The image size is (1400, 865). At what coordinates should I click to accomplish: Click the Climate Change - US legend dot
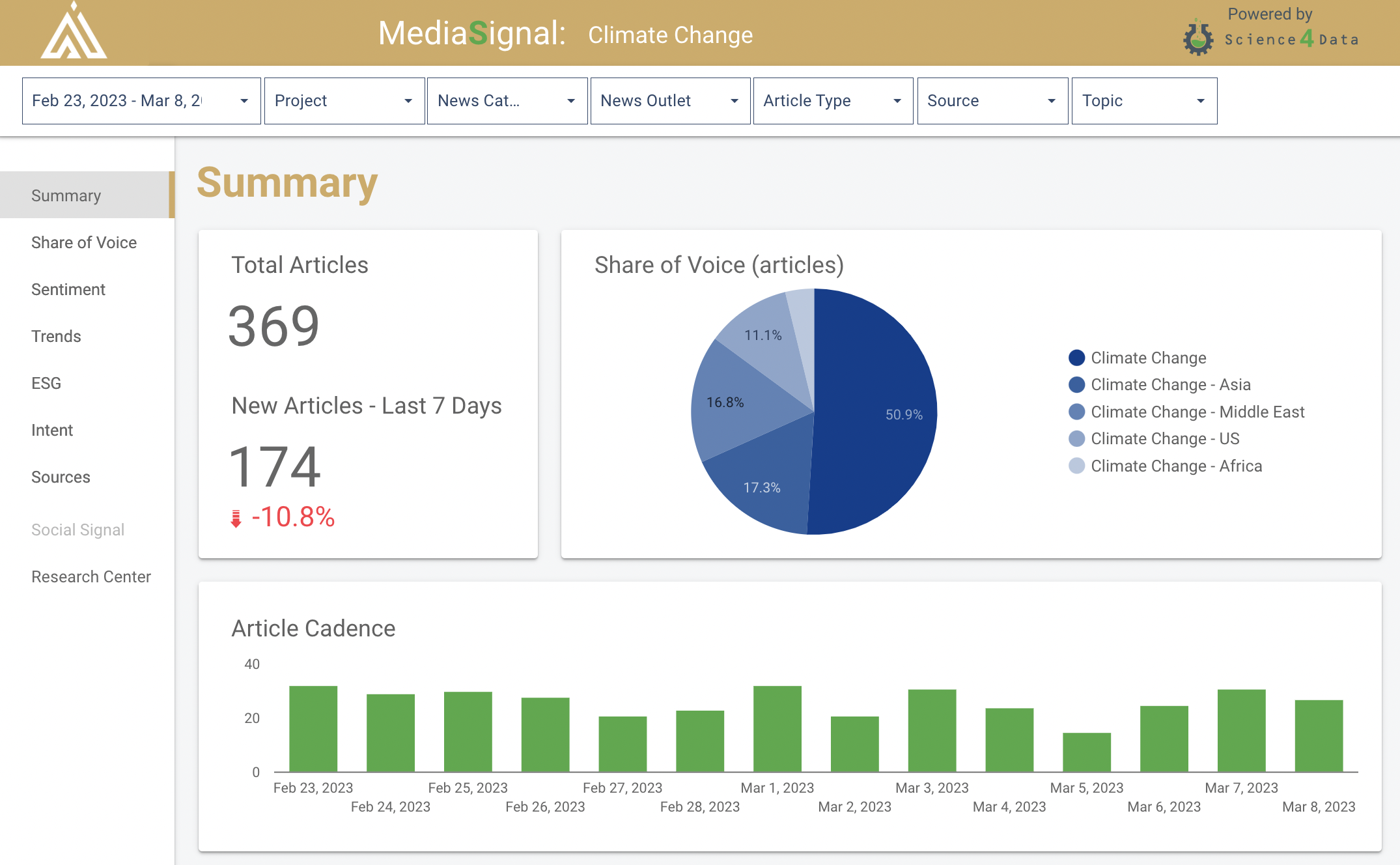point(1077,438)
